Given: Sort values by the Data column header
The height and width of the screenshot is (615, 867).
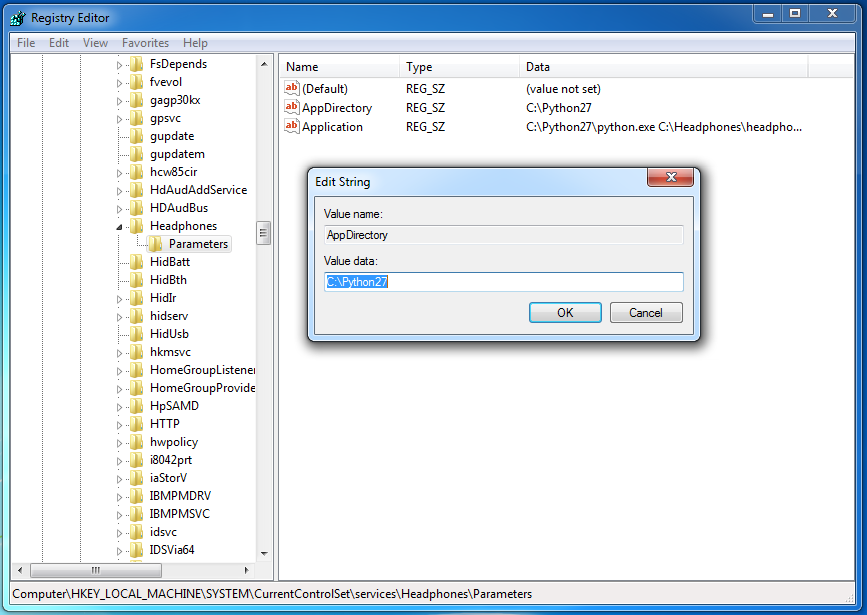Looking at the screenshot, I should coord(664,67).
